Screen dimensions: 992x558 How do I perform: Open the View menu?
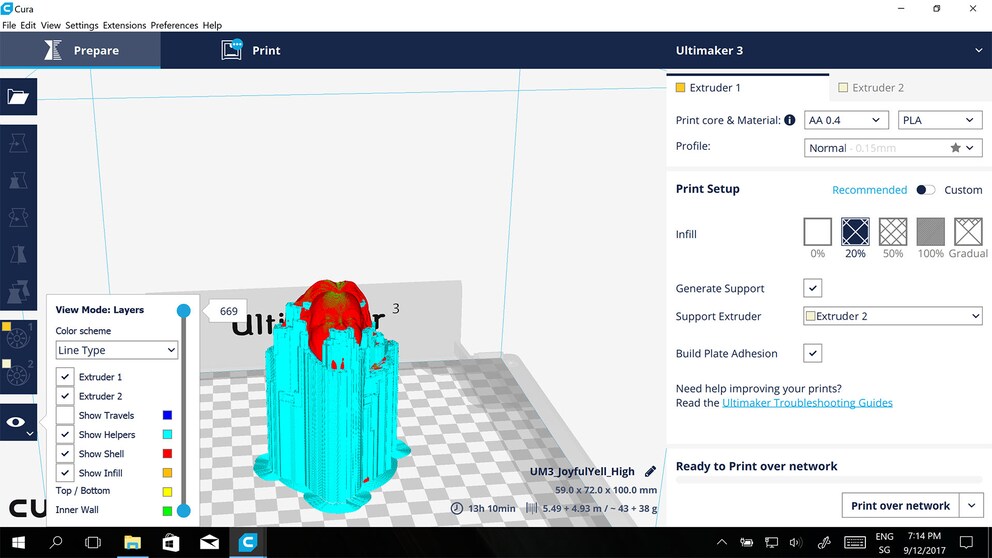click(x=51, y=25)
